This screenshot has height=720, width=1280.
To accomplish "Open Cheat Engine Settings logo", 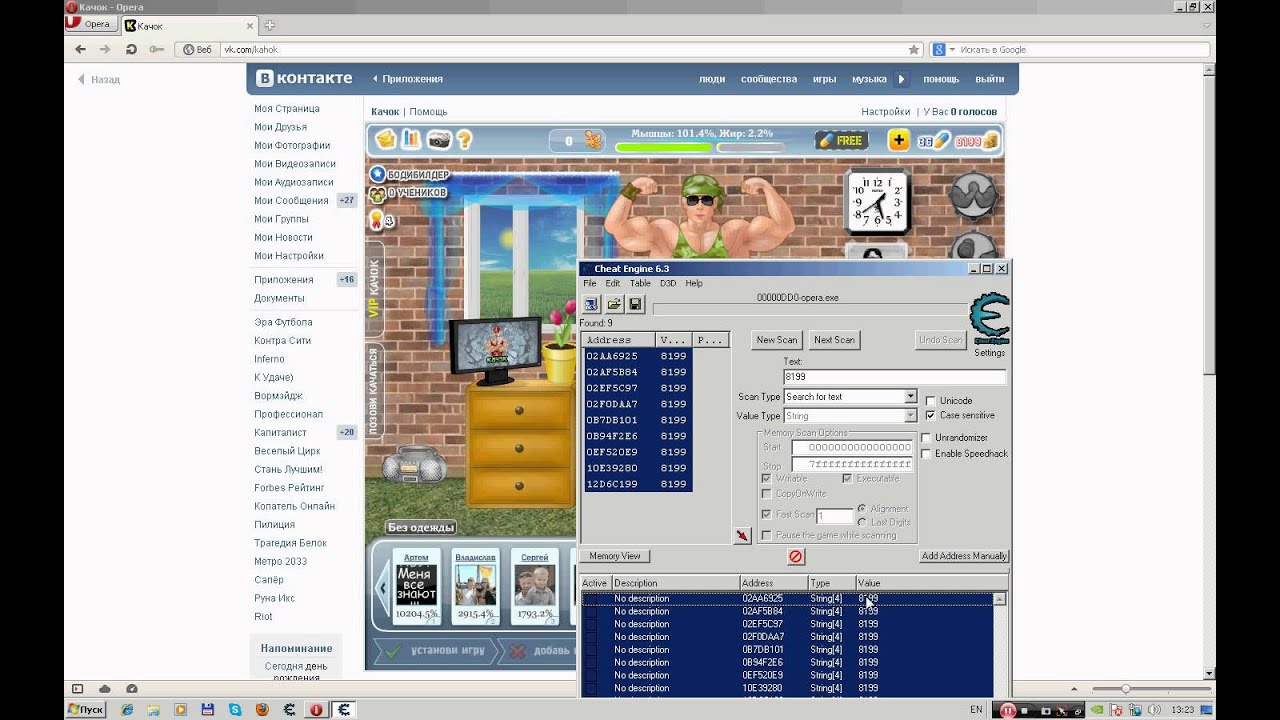I will pyautogui.click(x=990, y=320).
